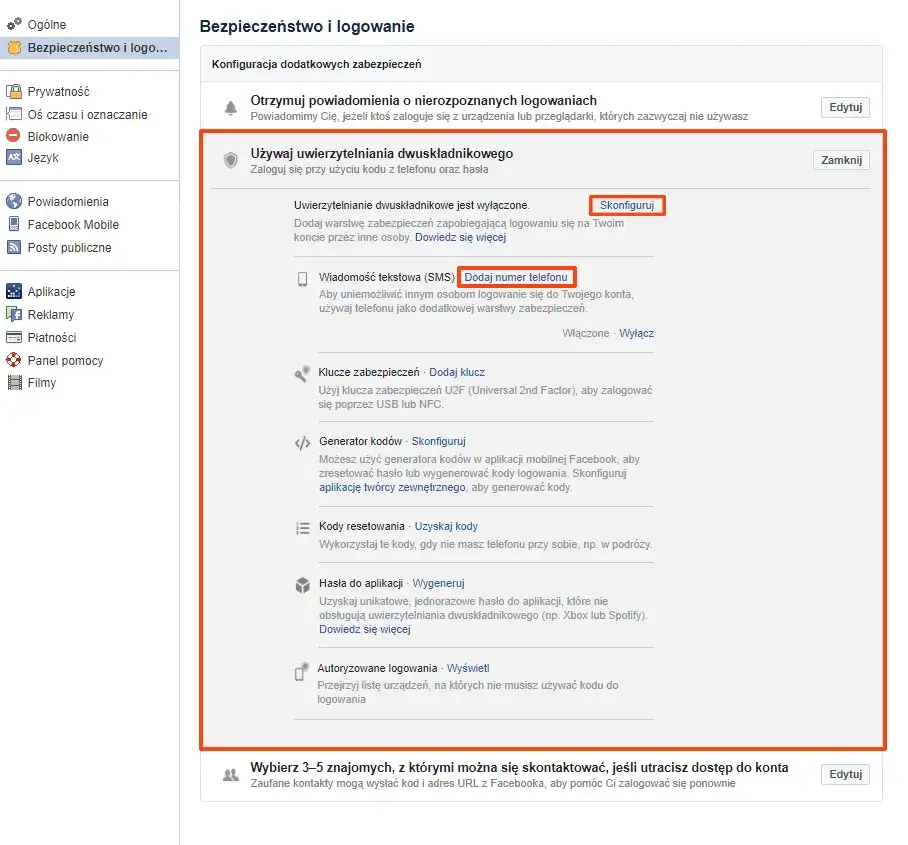Click the Panel pomocy lifebuoy icon

13,360
